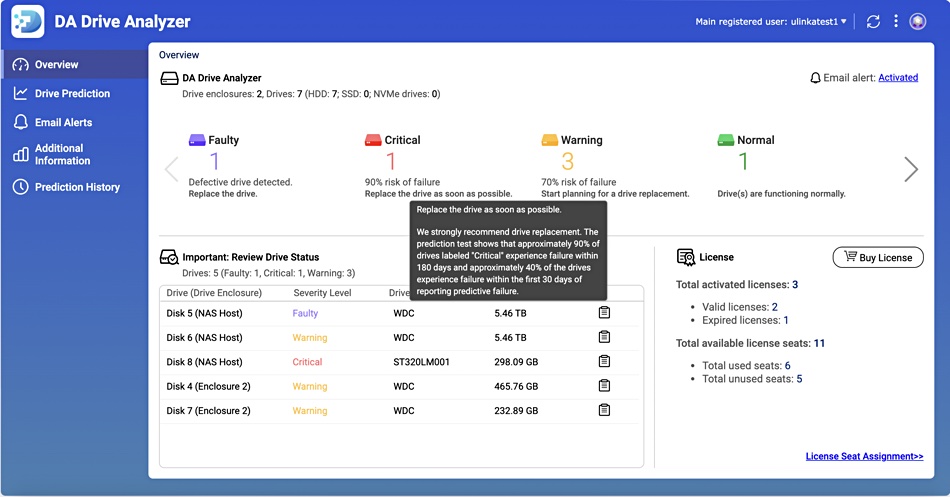950x497 pixels.
Task: Click the ST320LM001 drive model cell
Action: click(421, 362)
